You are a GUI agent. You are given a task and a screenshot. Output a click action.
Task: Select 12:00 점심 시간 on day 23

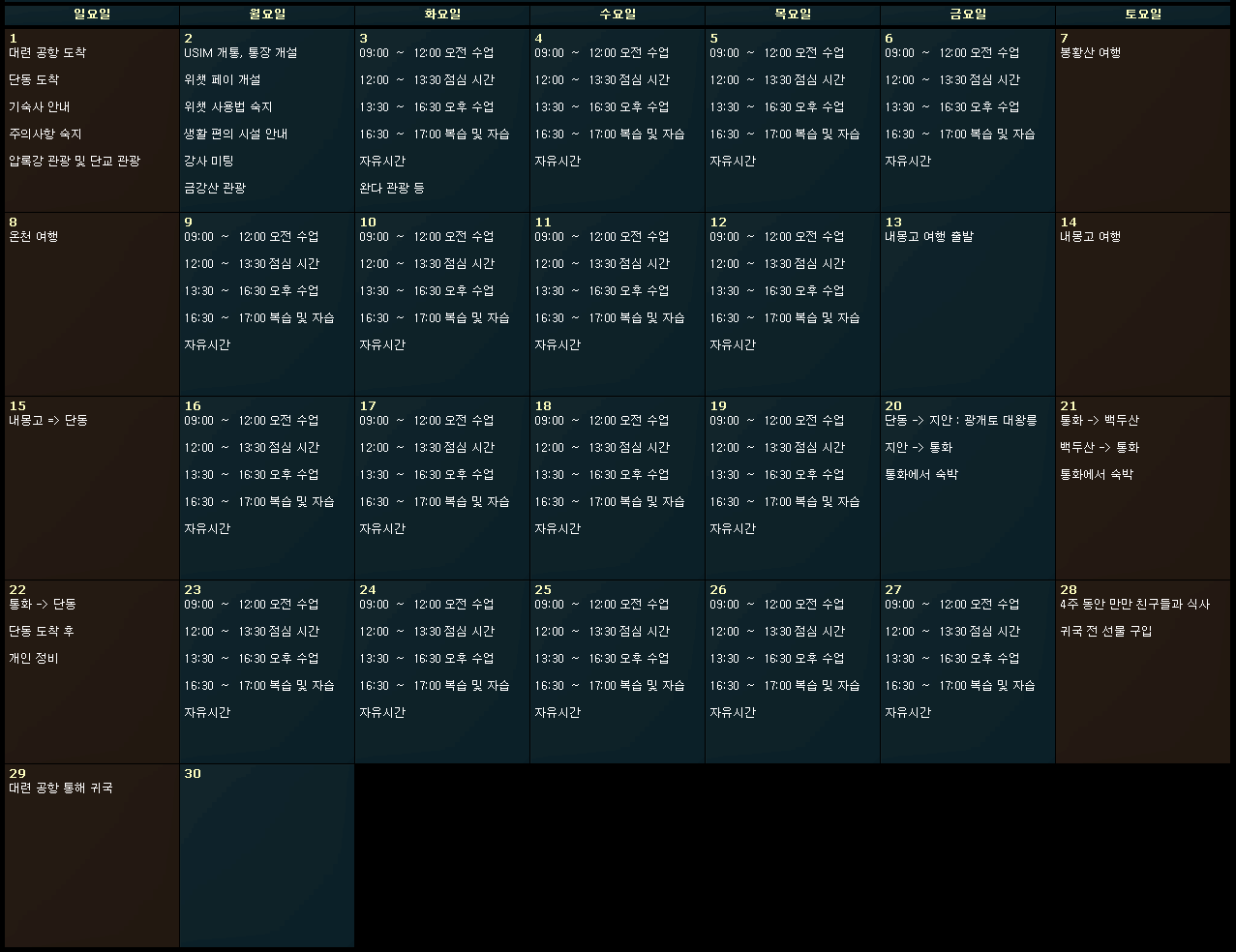tap(252, 632)
